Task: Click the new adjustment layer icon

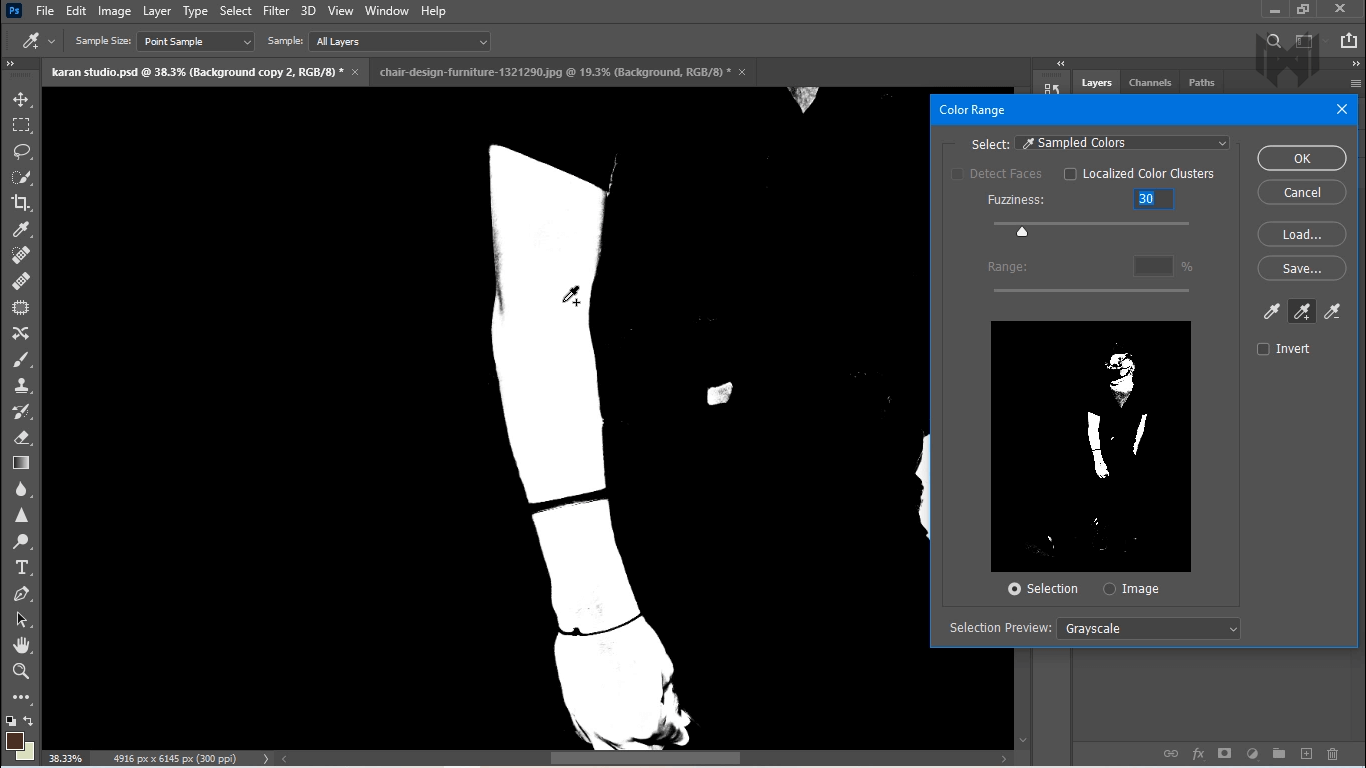Action: coord(1252,754)
